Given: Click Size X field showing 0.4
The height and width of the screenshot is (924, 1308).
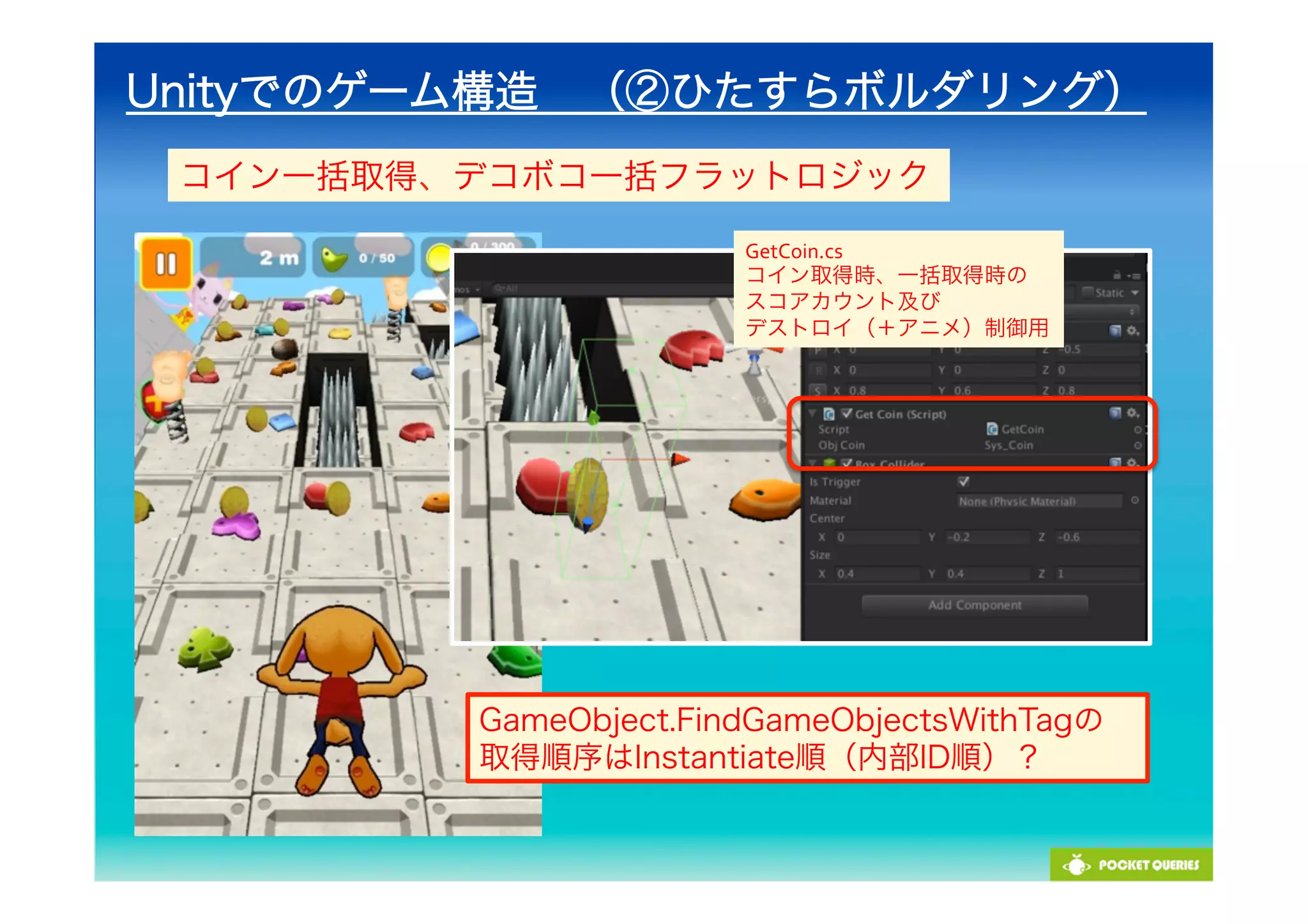Looking at the screenshot, I should pos(878,574).
